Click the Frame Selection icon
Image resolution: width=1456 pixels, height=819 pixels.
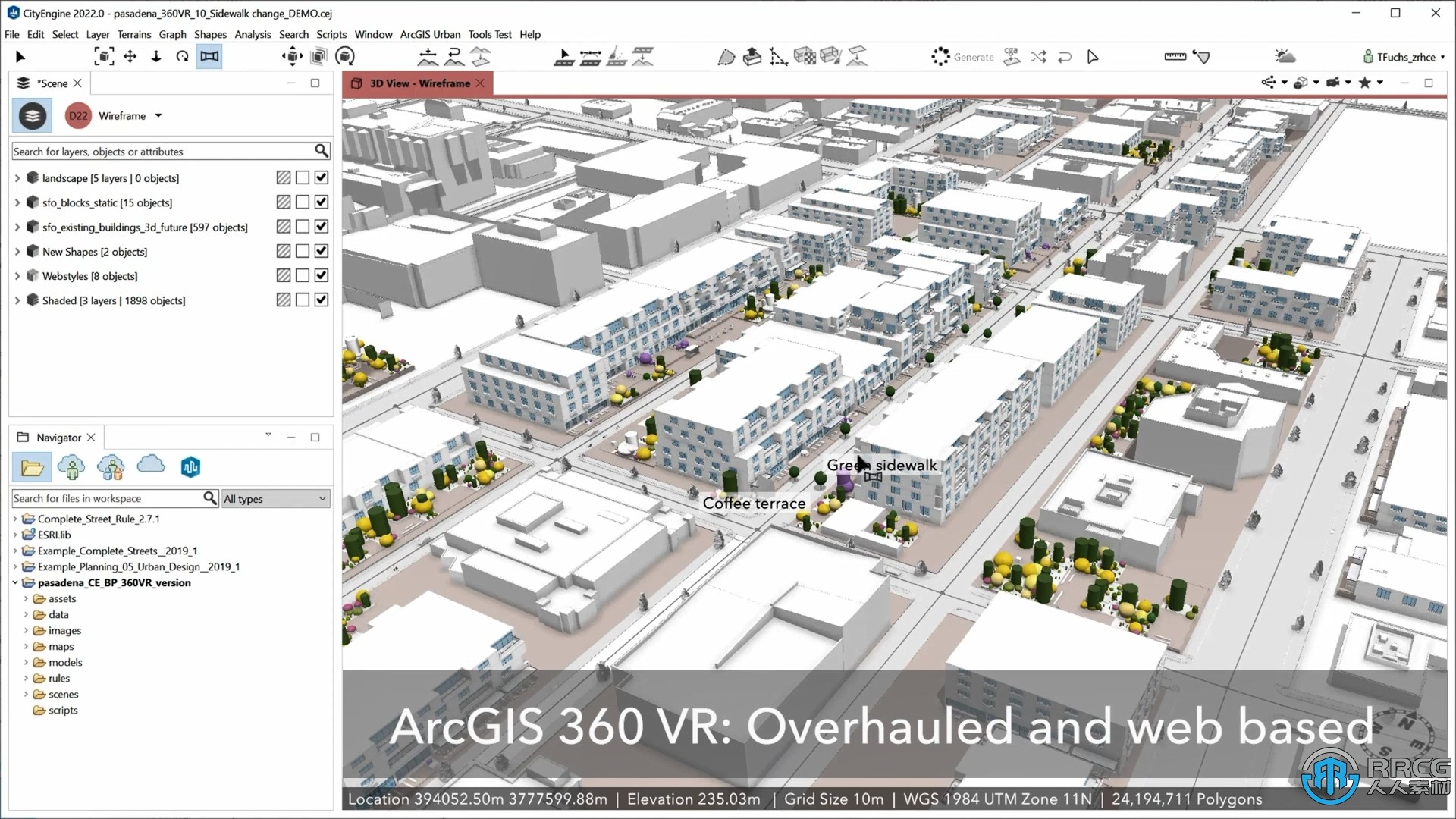[x=104, y=57]
